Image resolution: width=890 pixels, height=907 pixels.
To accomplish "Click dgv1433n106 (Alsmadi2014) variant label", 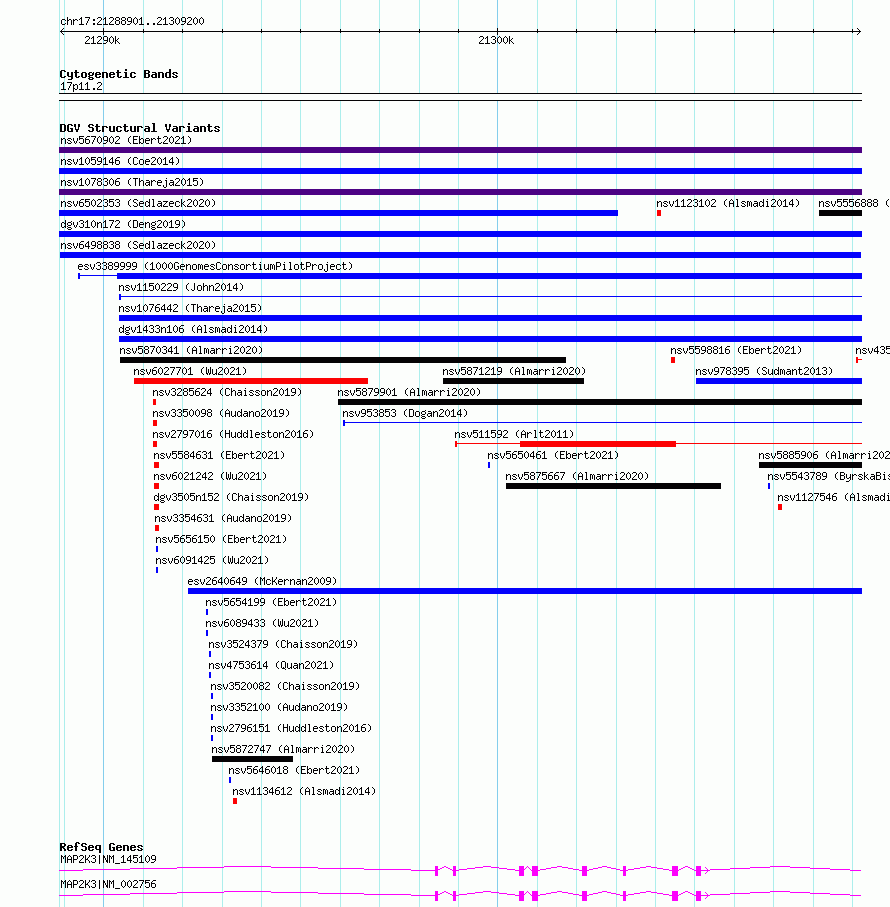I will [193, 329].
